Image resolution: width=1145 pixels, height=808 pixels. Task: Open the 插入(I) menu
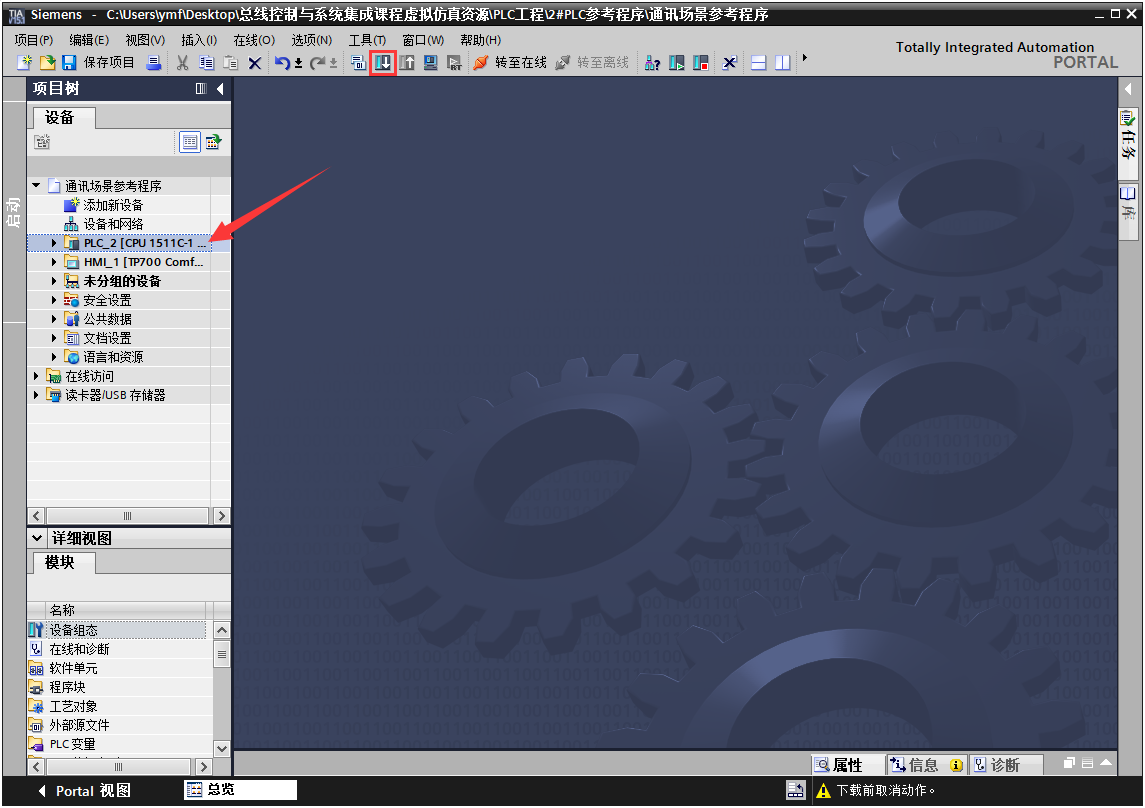coord(199,40)
